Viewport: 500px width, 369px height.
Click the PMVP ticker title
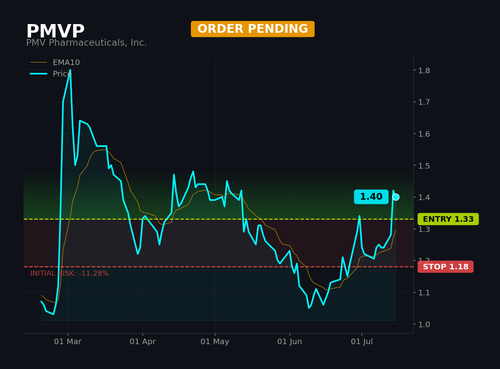(x=55, y=31)
